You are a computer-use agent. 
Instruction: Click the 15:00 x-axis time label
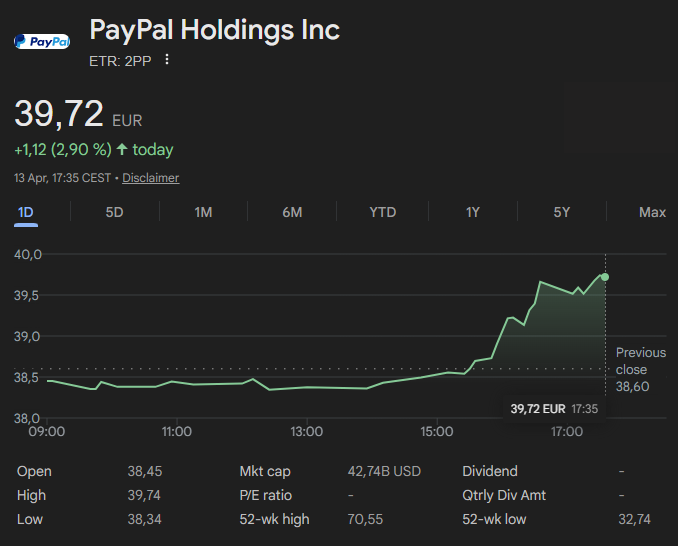437,431
